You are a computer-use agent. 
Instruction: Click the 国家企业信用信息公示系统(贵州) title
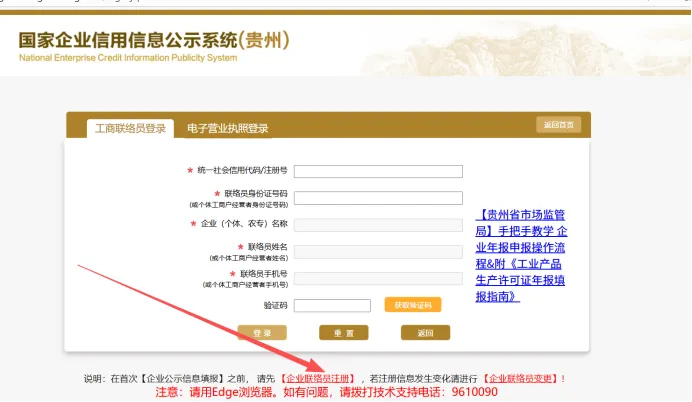[154, 40]
